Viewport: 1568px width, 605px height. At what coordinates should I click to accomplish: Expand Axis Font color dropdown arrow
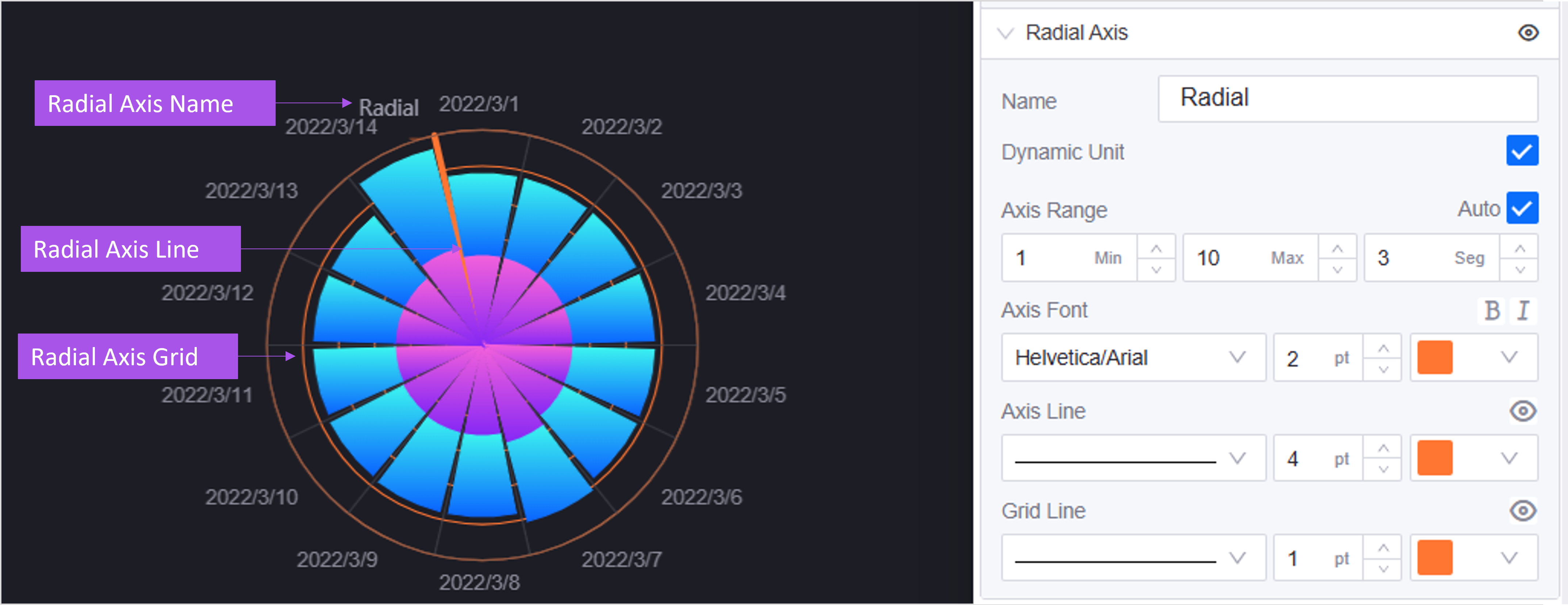click(x=1509, y=357)
